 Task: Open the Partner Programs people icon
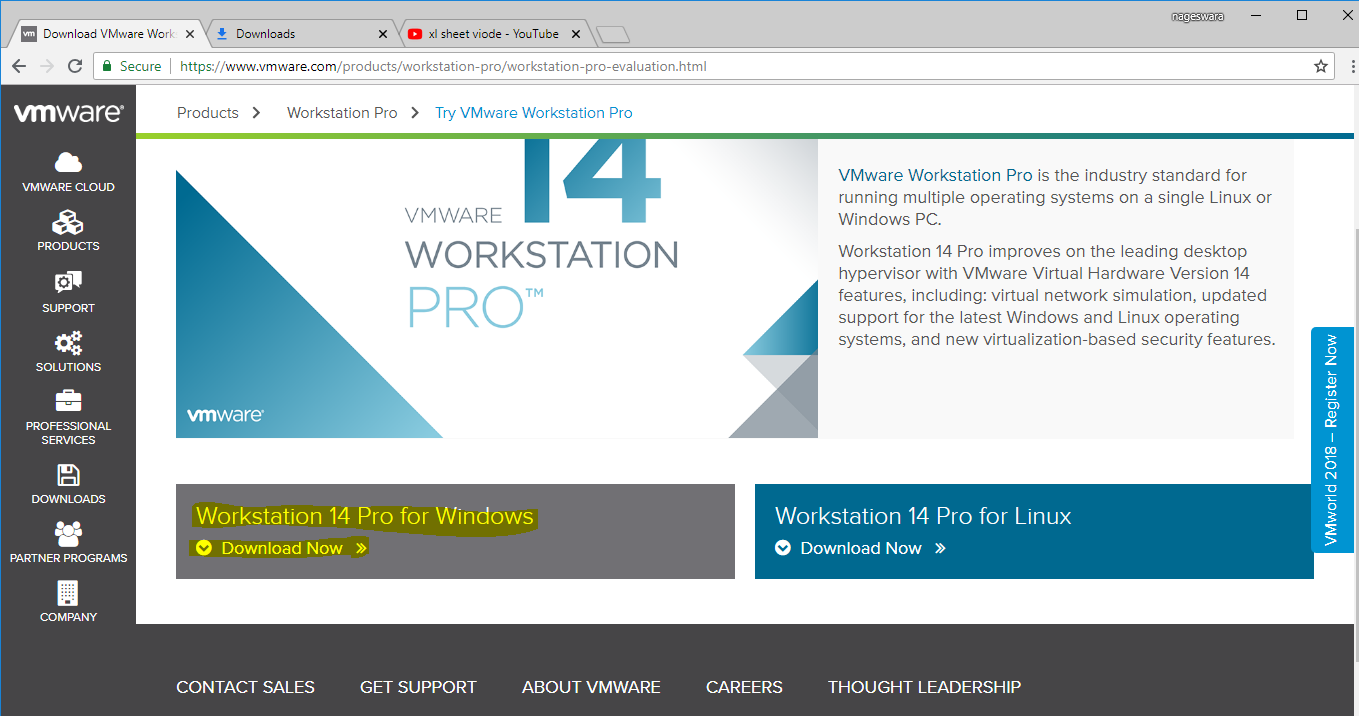[68, 534]
